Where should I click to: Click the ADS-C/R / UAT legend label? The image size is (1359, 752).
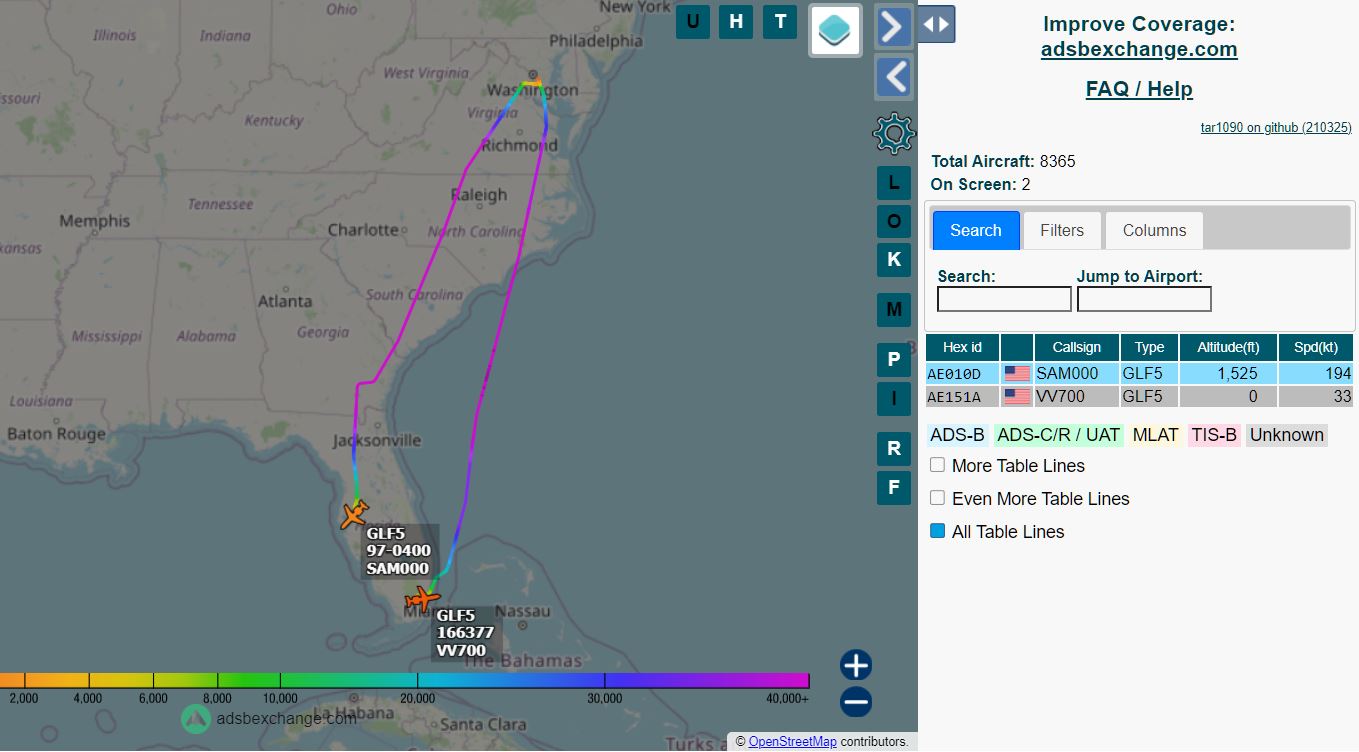click(1058, 435)
